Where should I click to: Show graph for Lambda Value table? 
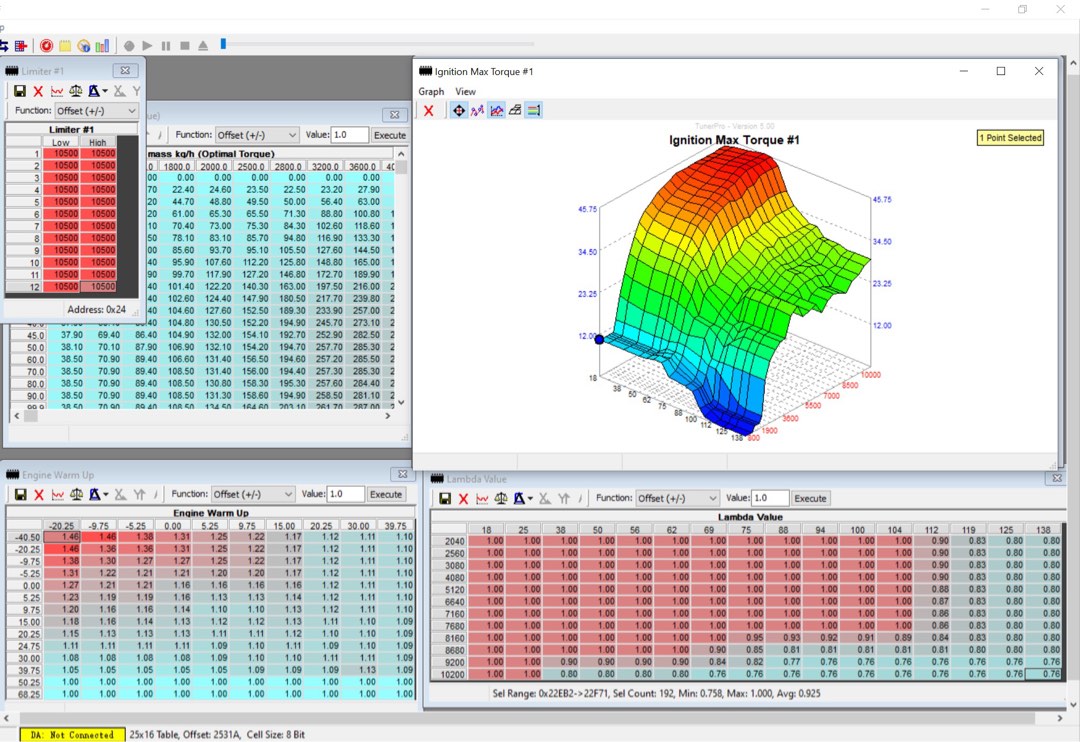482,498
